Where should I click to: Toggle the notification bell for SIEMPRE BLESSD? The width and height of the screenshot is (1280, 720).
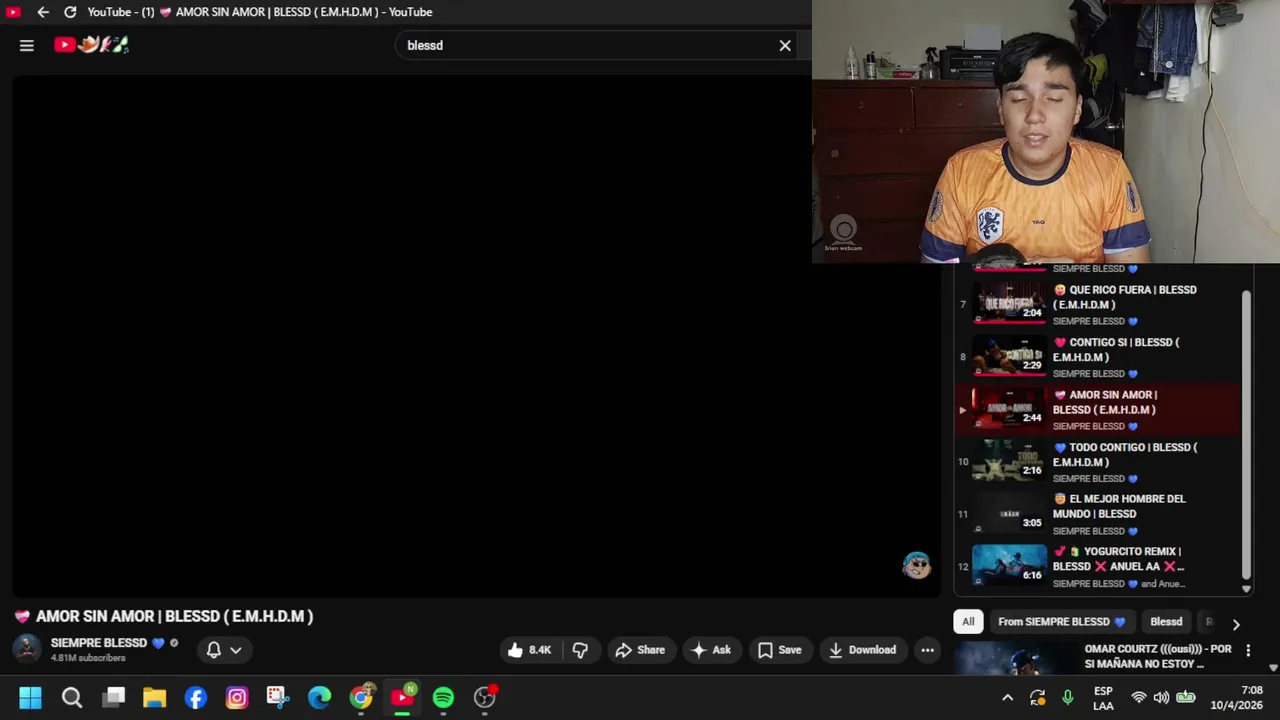[x=213, y=650]
